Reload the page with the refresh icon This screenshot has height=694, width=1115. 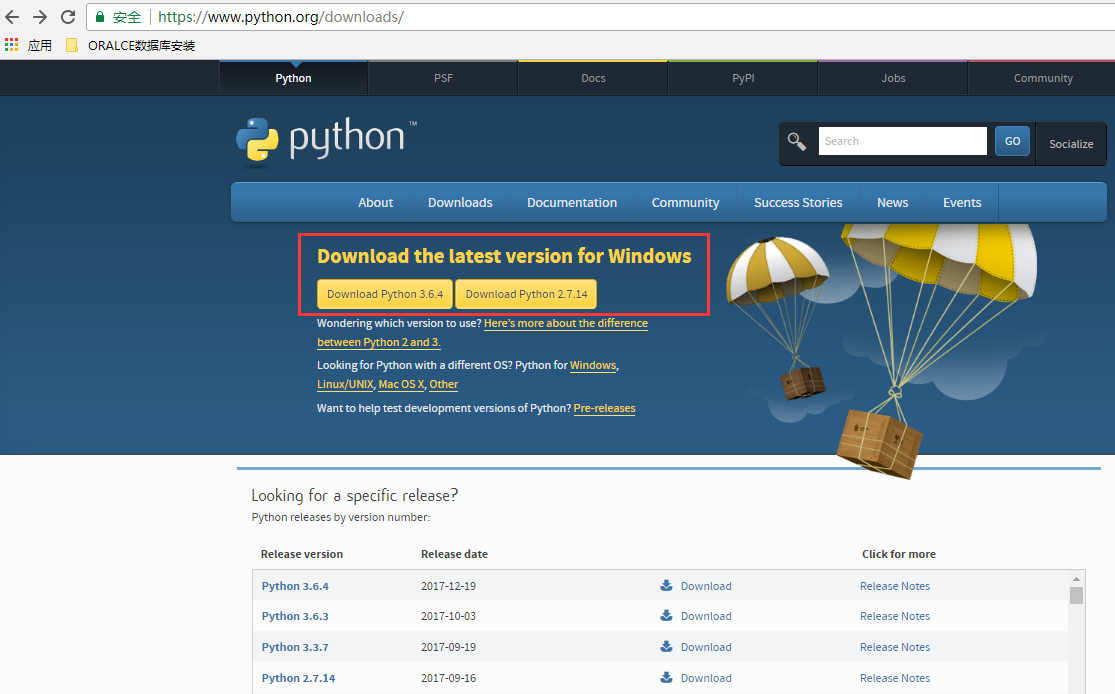[x=68, y=16]
